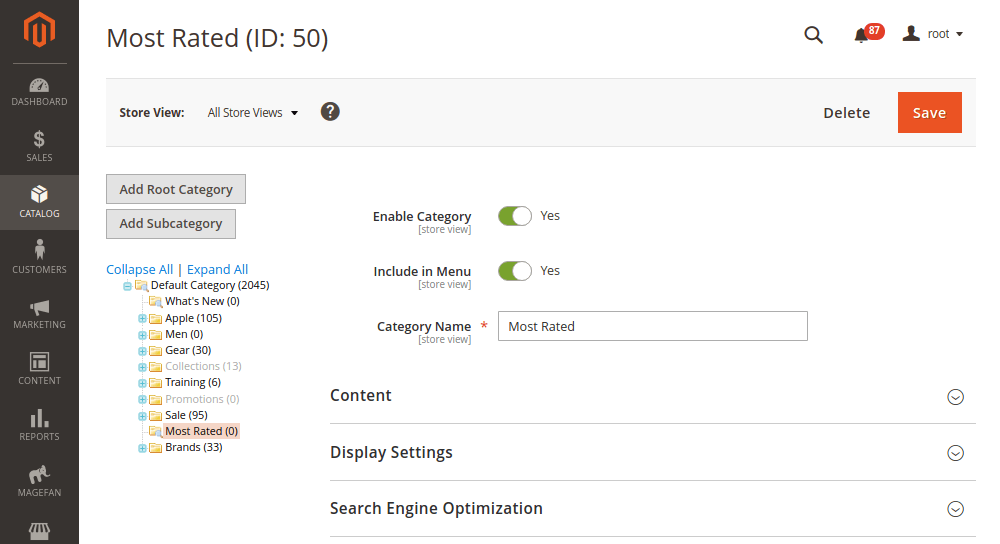Open notifications bell with 87 badge

coord(861,35)
